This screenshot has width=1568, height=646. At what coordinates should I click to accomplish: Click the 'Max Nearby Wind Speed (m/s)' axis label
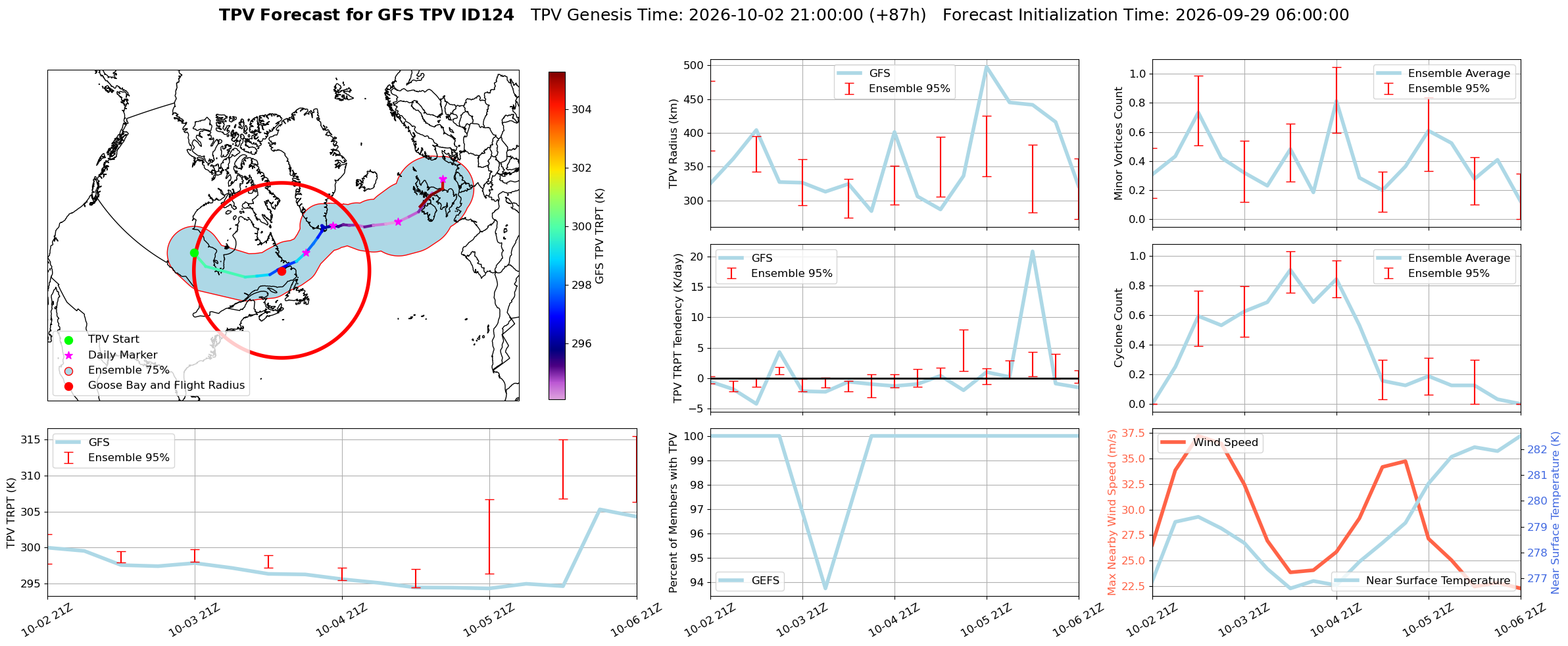pos(1112,512)
